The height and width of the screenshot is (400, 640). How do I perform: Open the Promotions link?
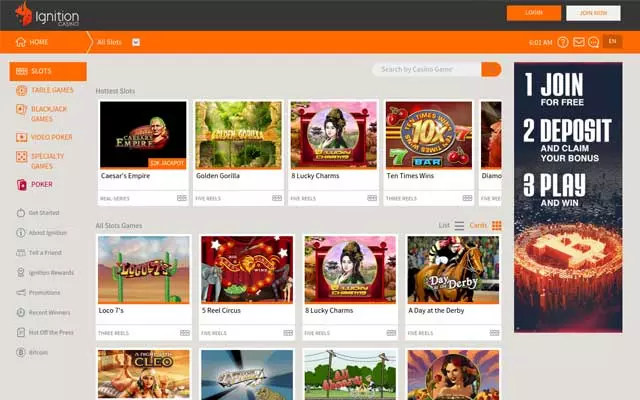(x=44, y=293)
